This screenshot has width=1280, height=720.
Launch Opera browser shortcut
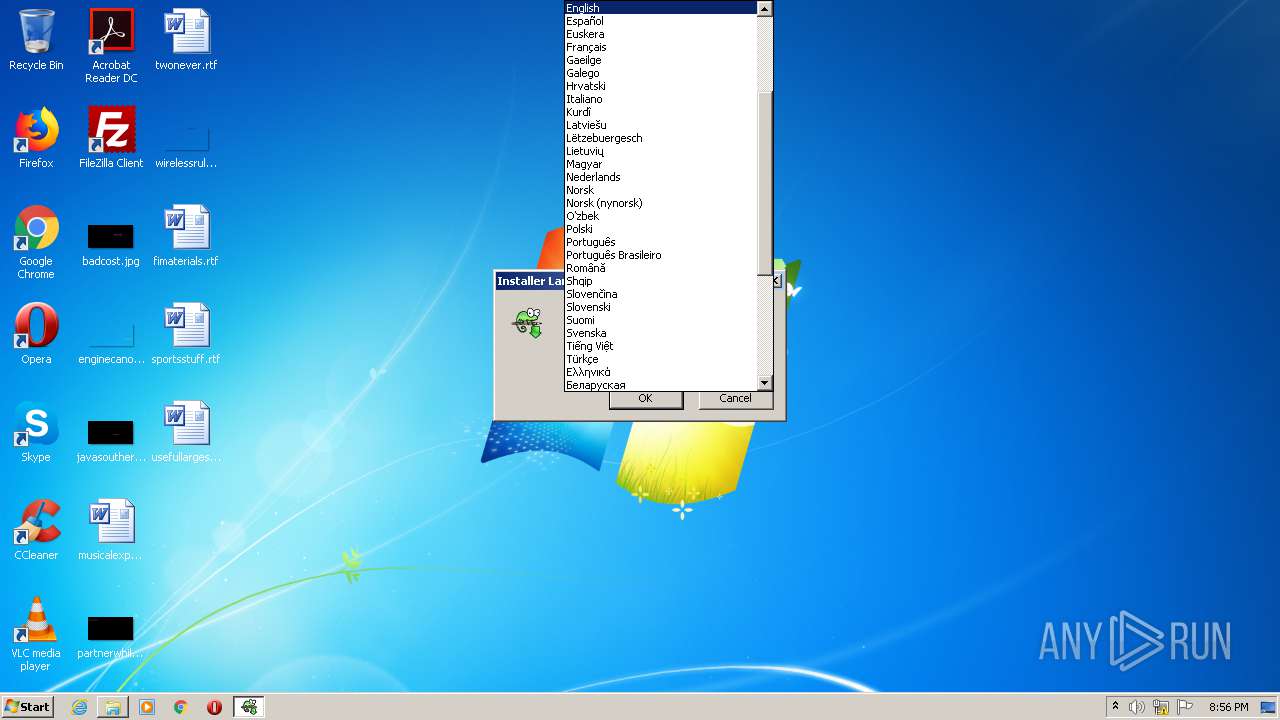pyautogui.click(x=36, y=334)
